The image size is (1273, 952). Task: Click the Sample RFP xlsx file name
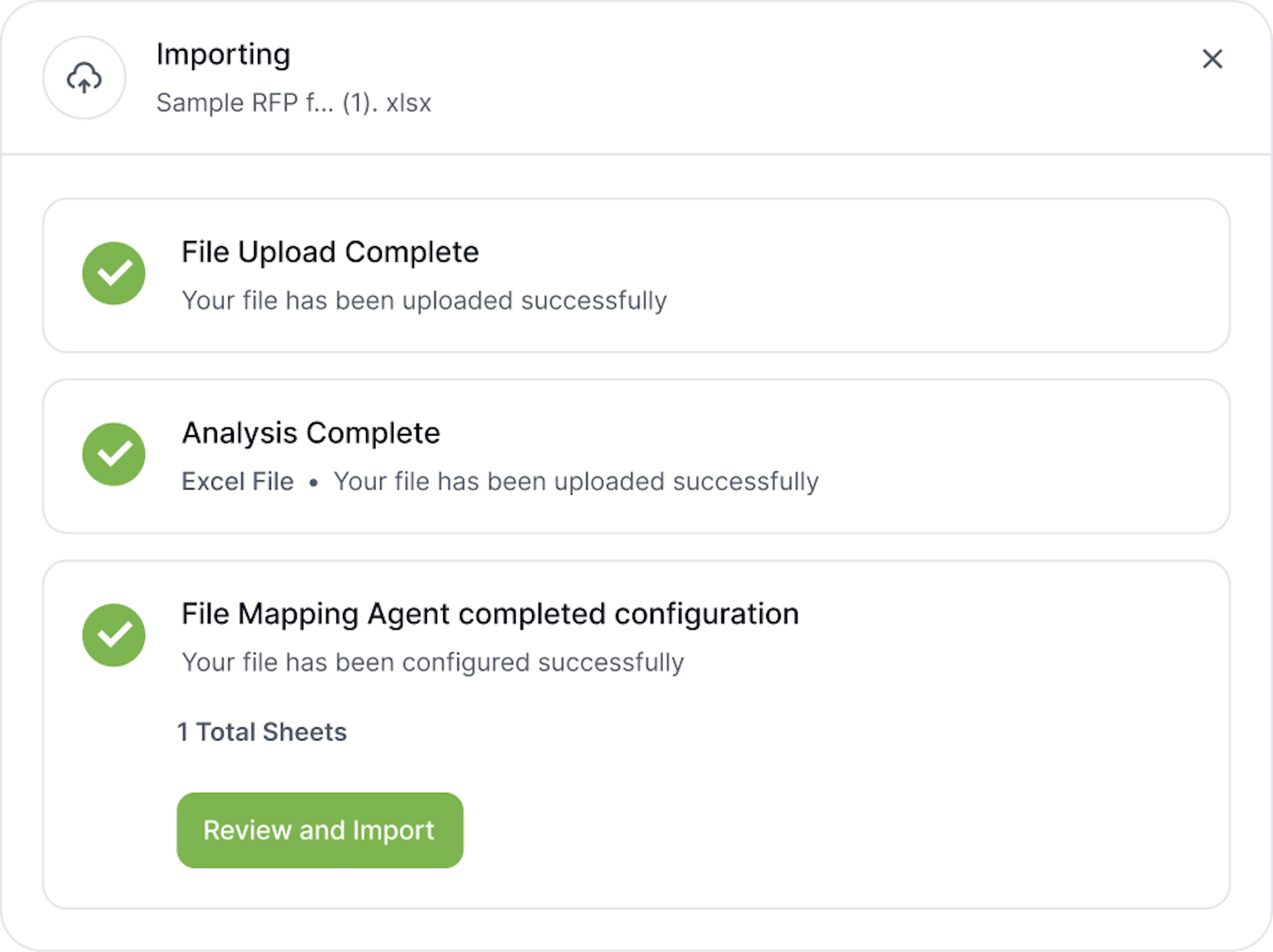[293, 103]
